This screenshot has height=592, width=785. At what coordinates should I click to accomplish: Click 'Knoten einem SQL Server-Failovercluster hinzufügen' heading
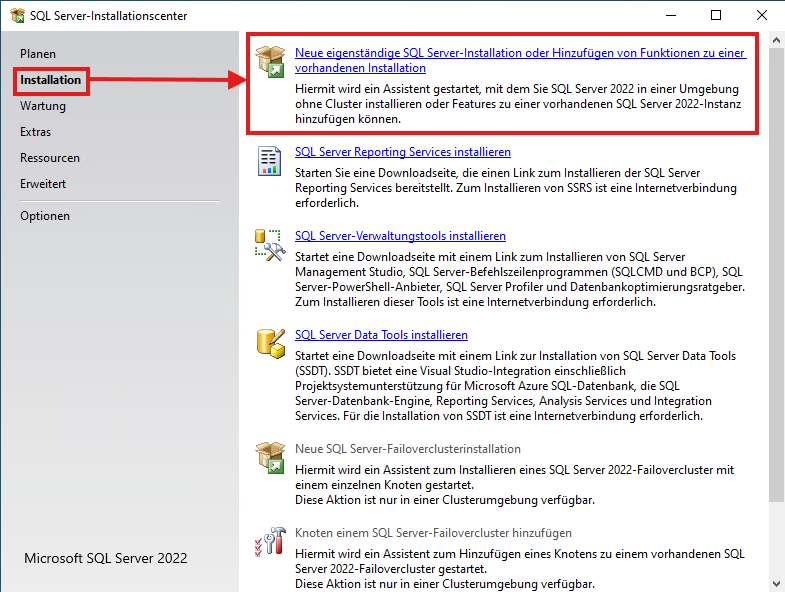click(434, 533)
